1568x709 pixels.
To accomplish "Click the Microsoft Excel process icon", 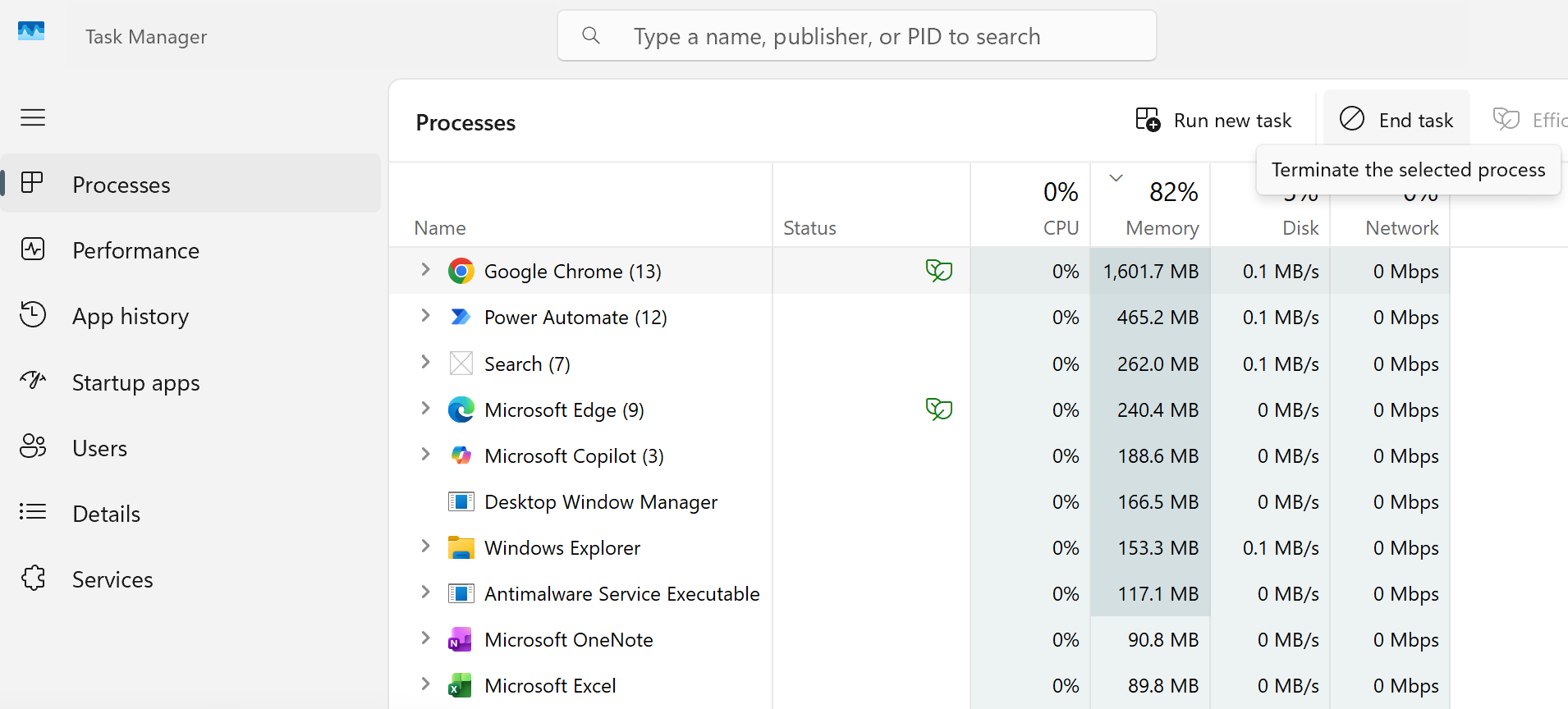I will tap(460, 685).
